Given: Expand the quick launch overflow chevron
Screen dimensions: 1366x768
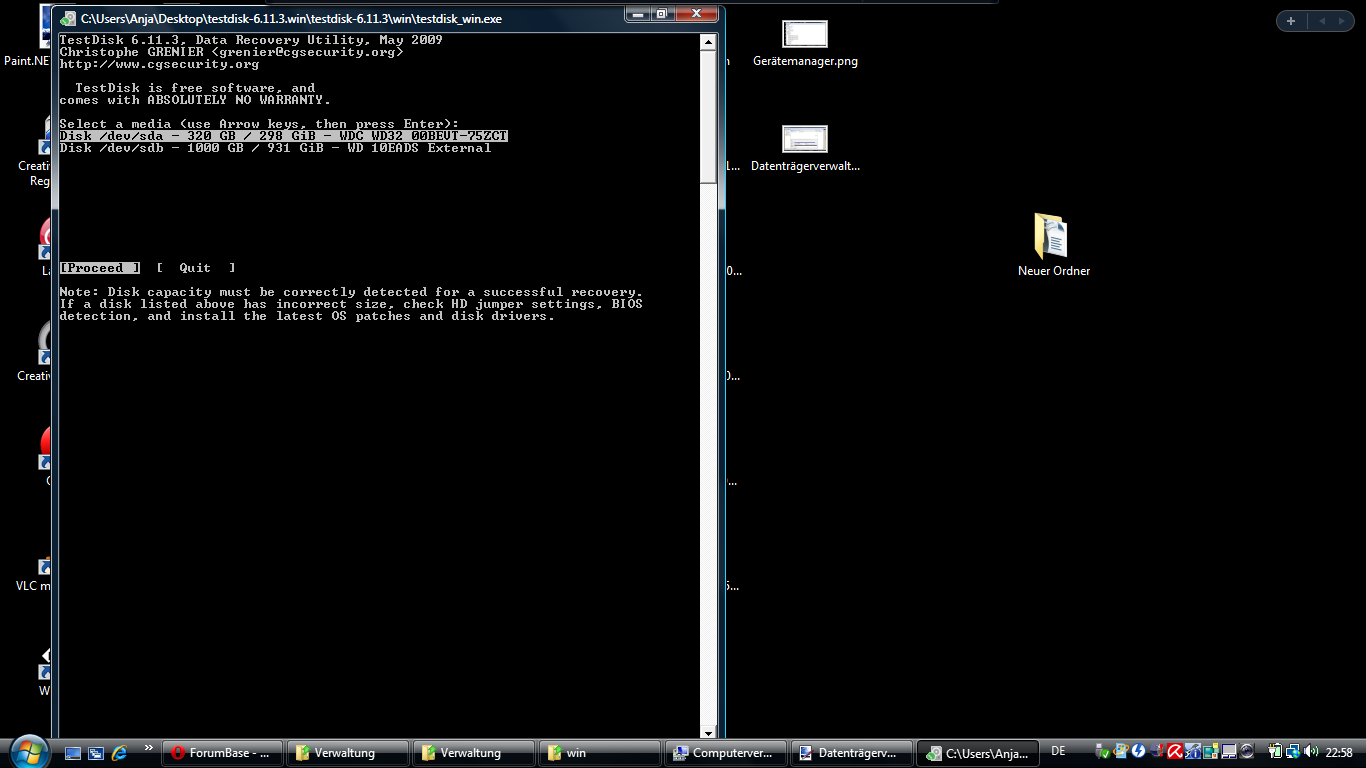Looking at the screenshot, I should 149,748.
